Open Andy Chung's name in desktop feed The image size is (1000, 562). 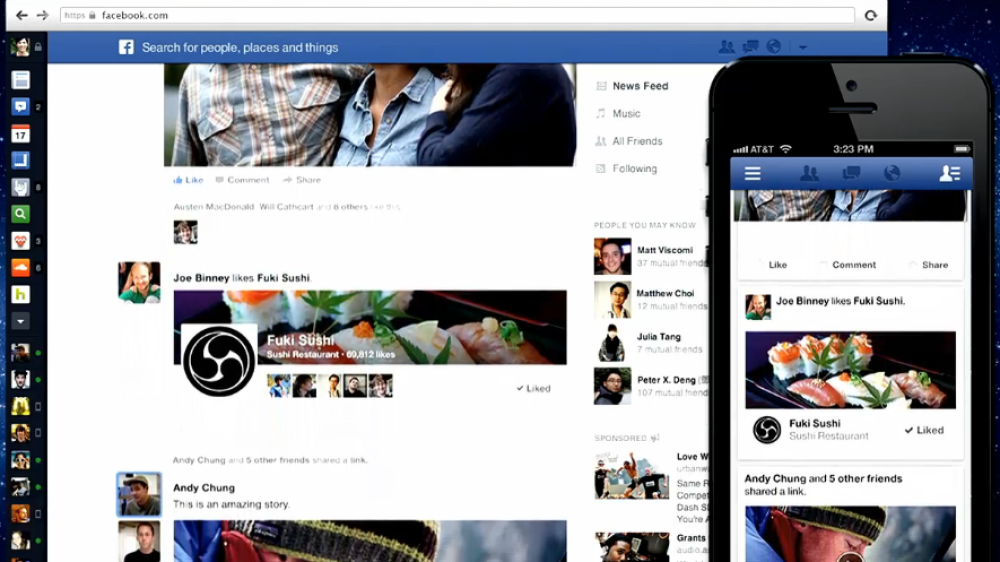pyautogui.click(x=204, y=487)
